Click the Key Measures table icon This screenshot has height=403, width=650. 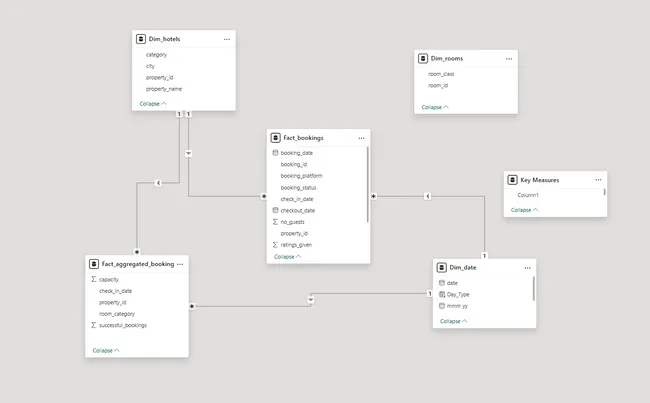512,180
